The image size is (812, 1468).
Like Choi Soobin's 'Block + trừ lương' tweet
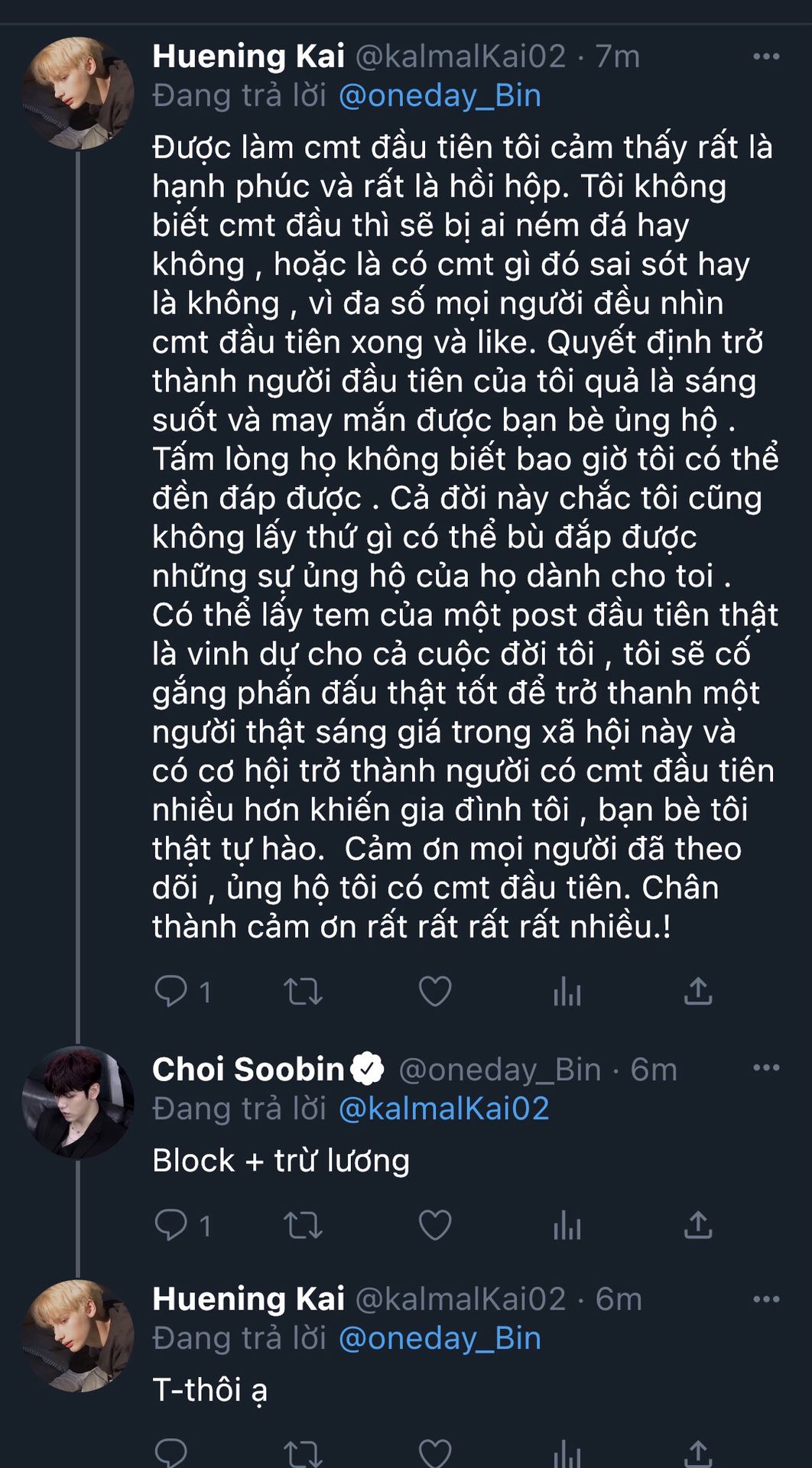point(435,1226)
